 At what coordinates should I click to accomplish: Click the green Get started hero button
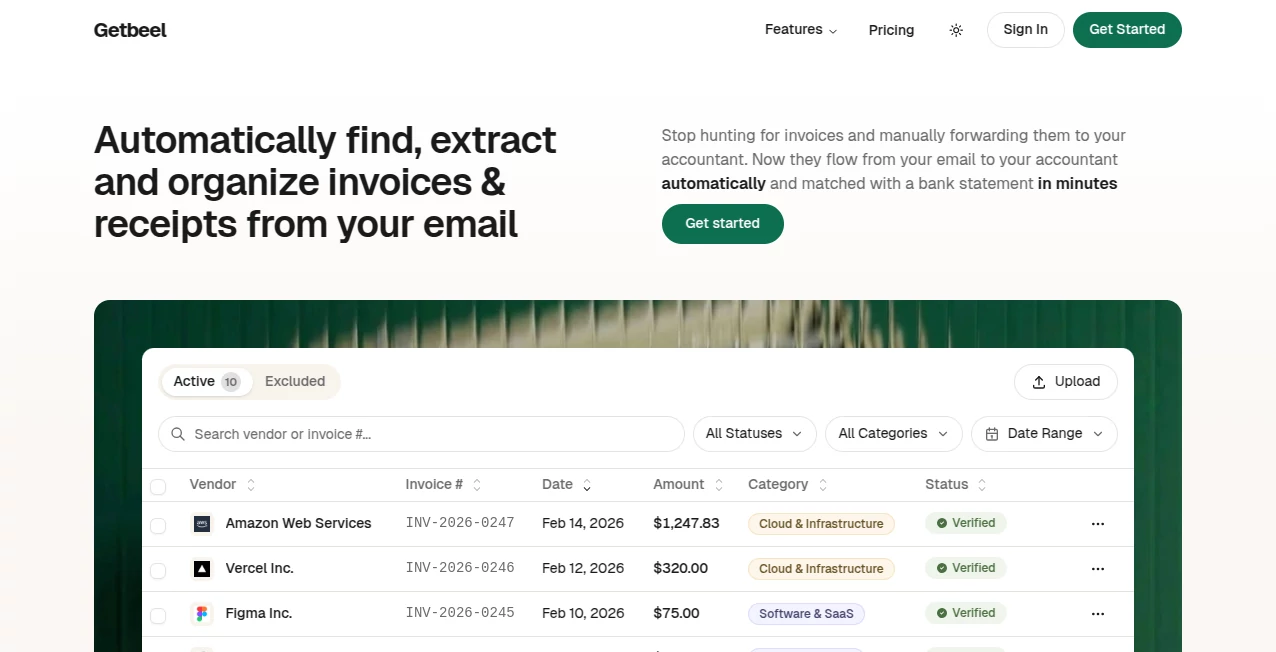pyautogui.click(x=722, y=223)
